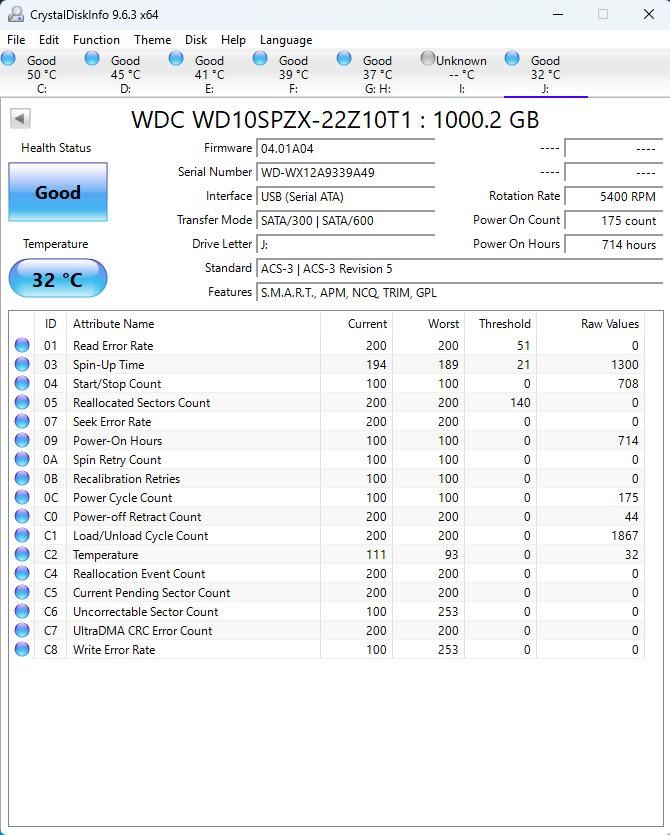
Task: Select disk E: at 41 °C
Action: (x=209, y=73)
